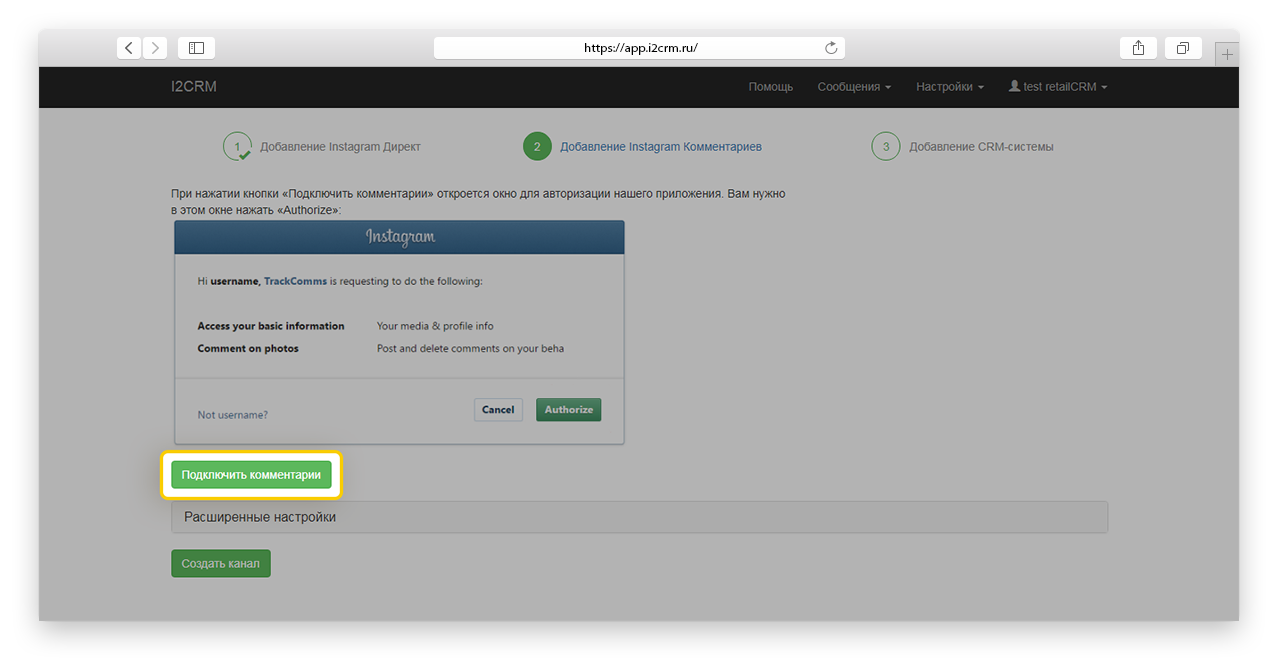Open the Safari share menu

[x=1138, y=48]
